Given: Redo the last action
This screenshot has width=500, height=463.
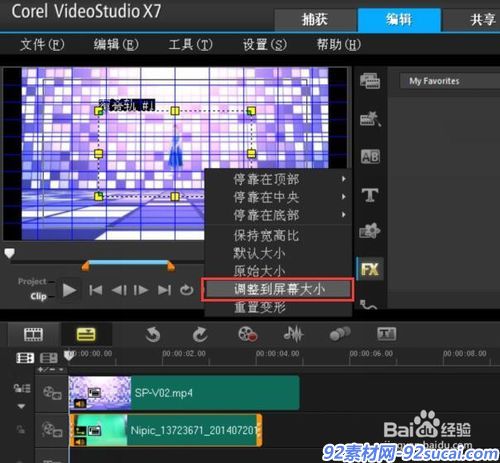Looking at the screenshot, I should (200, 334).
